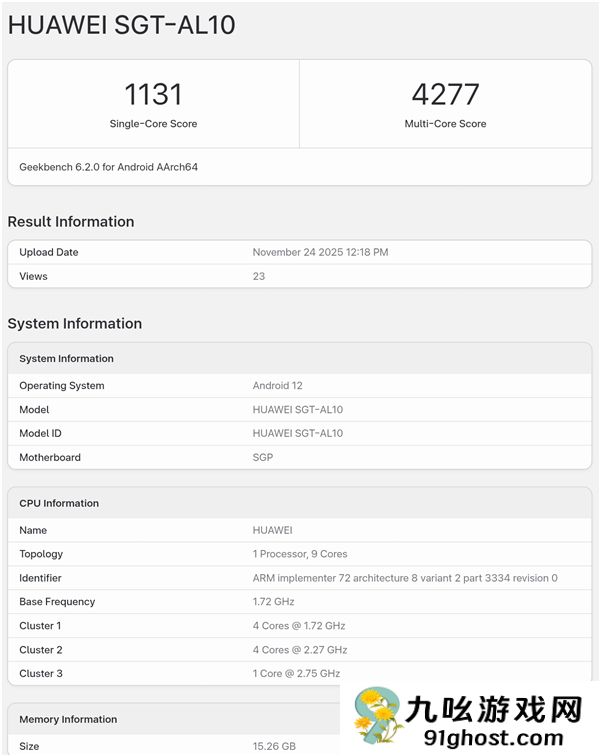
Task: Click the dandelion watermark logo icon
Action: (375, 718)
